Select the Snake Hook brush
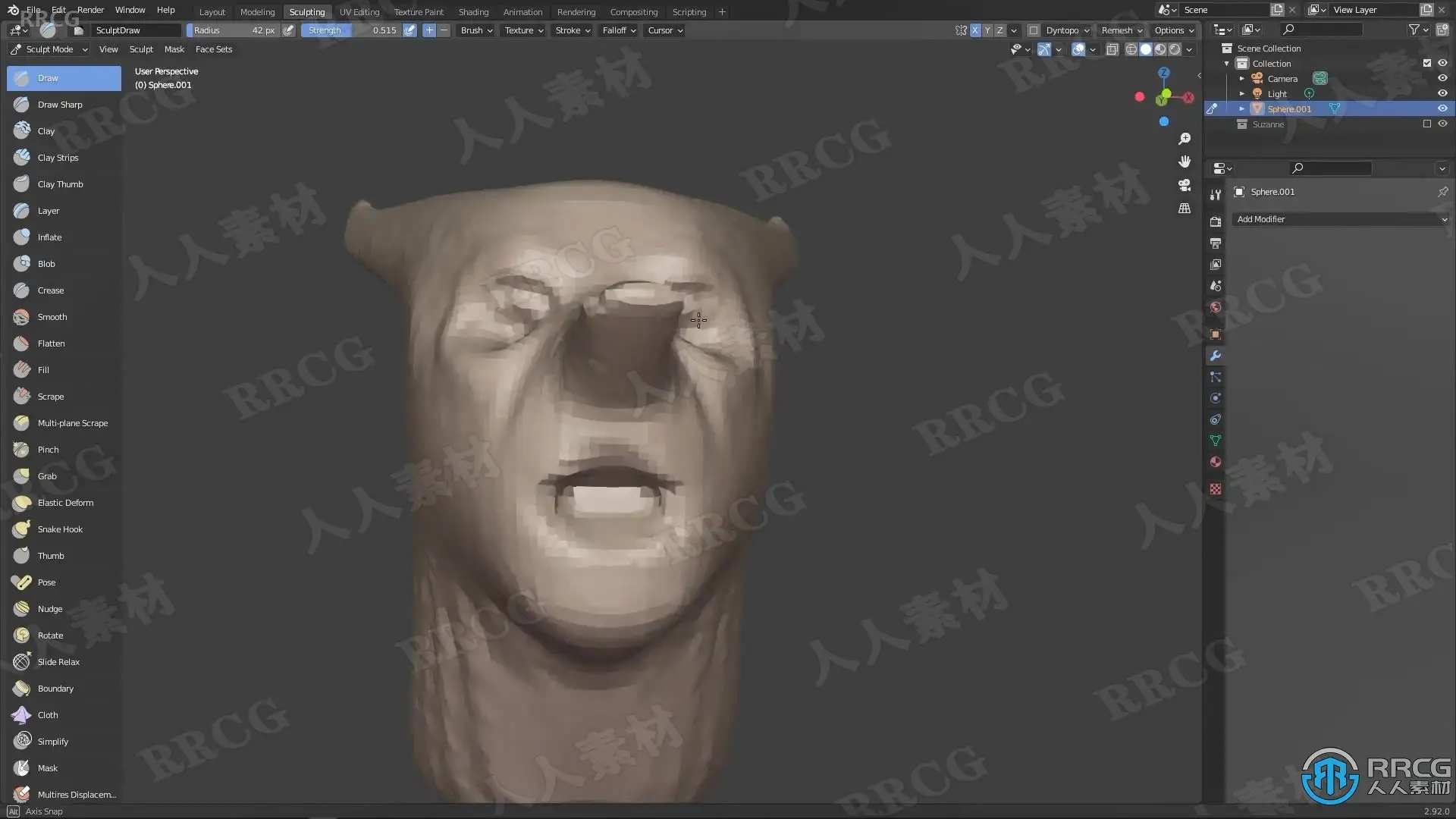 click(x=60, y=529)
